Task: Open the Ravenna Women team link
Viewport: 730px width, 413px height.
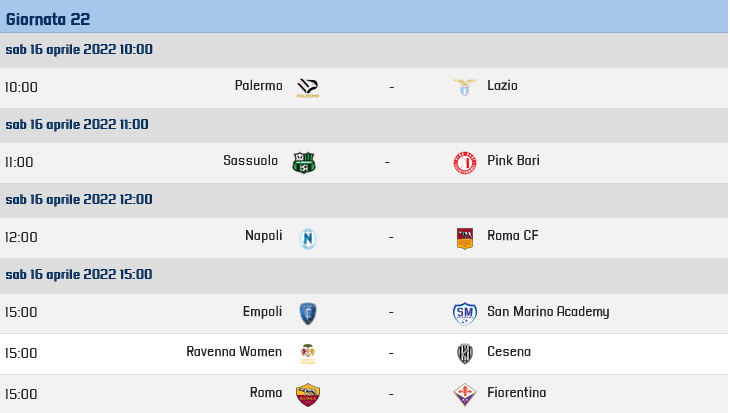Action: pyautogui.click(x=234, y=352)
